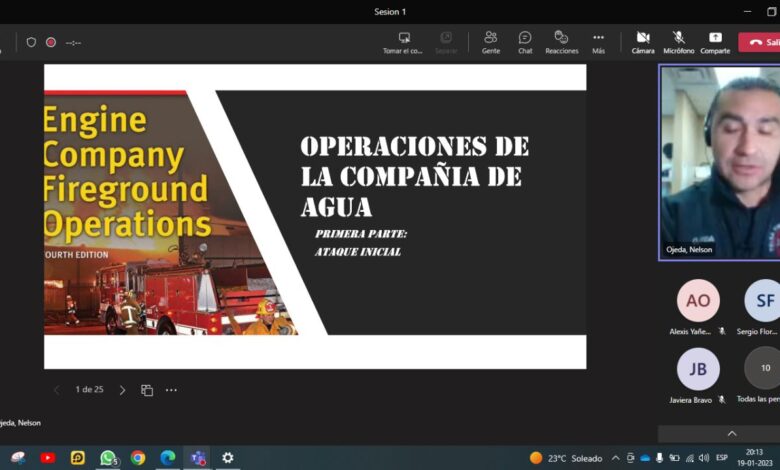The height and width of the screenshot is (470, 780).
Task: Open WhatsApp from the taskbar
Action: point(108,458)
